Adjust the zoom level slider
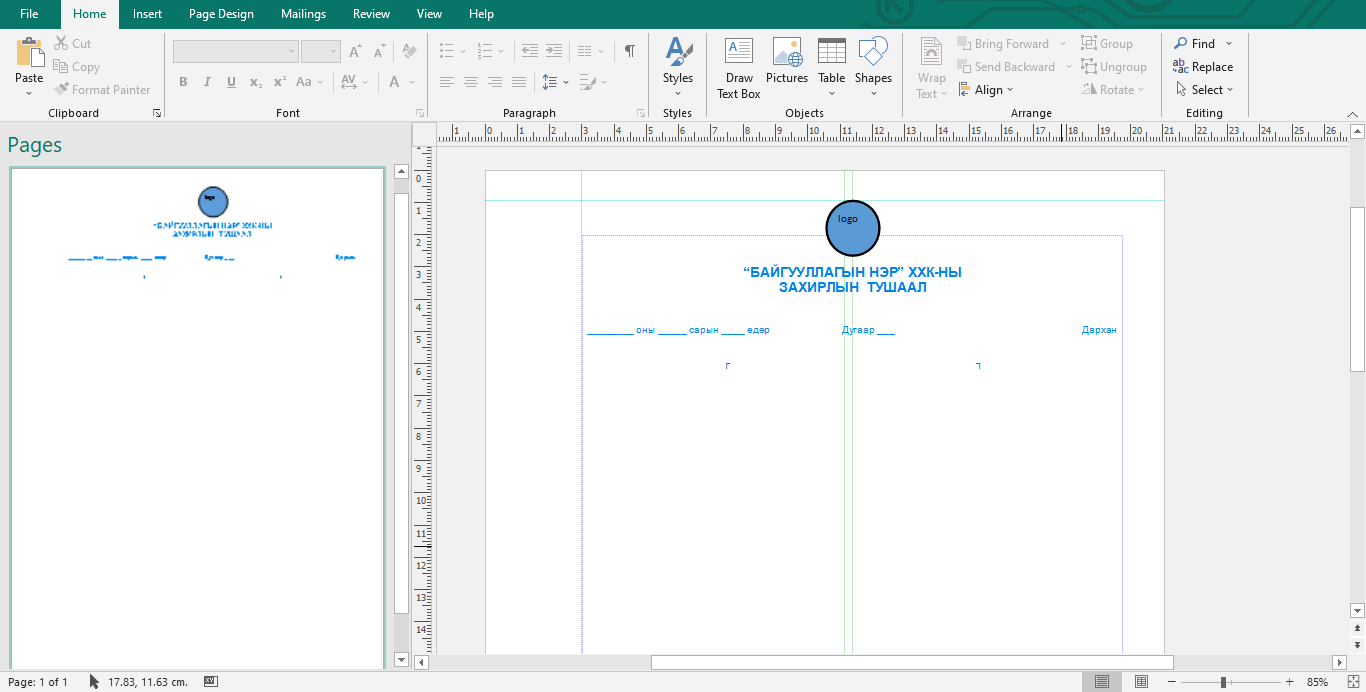The width and height of the screenshot is (1366, 692). 1223,682
